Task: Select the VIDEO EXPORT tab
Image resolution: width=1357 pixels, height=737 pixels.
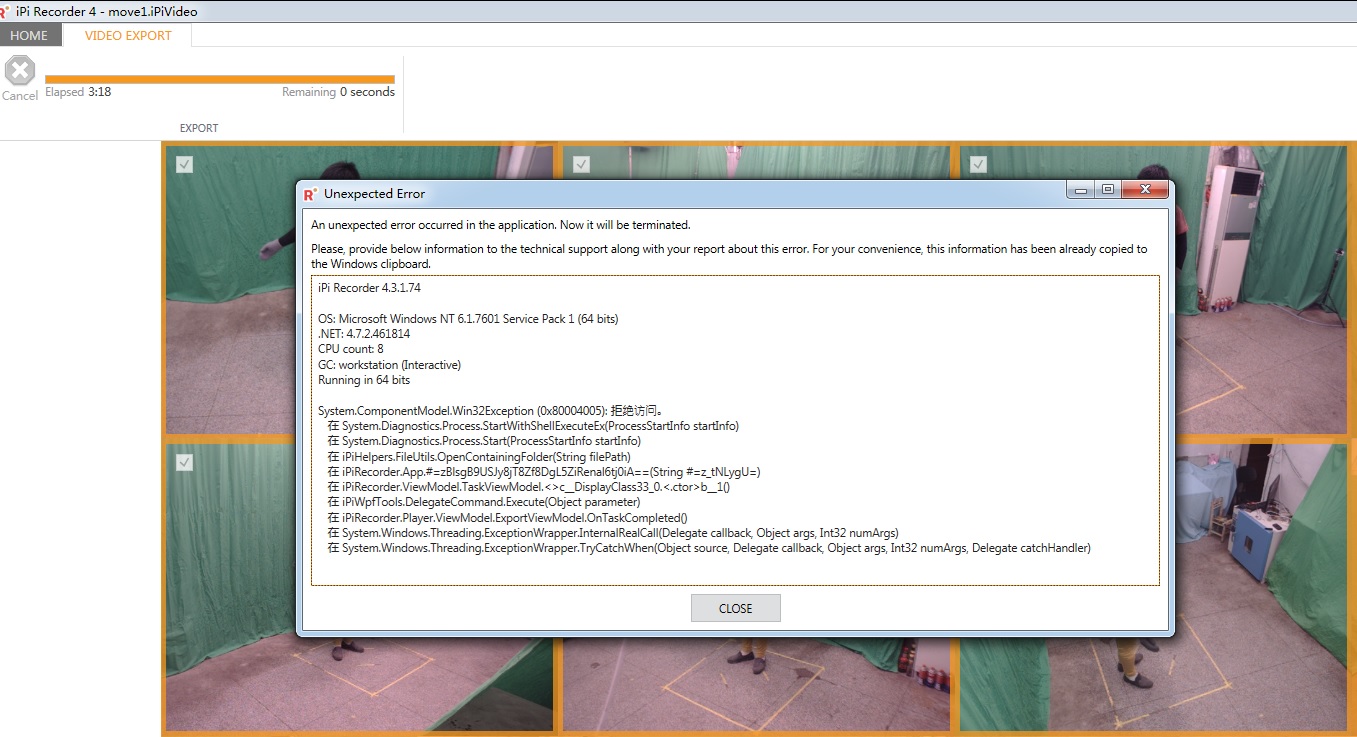Action: click(x=128, y=35)
